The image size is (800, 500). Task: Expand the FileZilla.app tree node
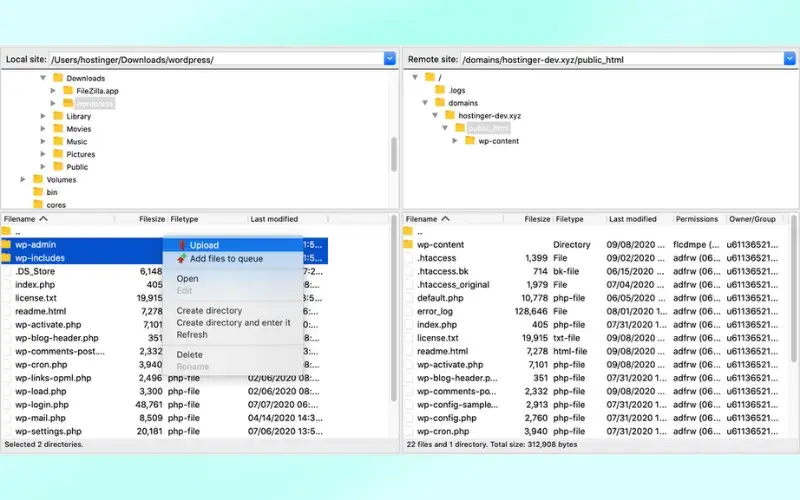pos(53,90)
